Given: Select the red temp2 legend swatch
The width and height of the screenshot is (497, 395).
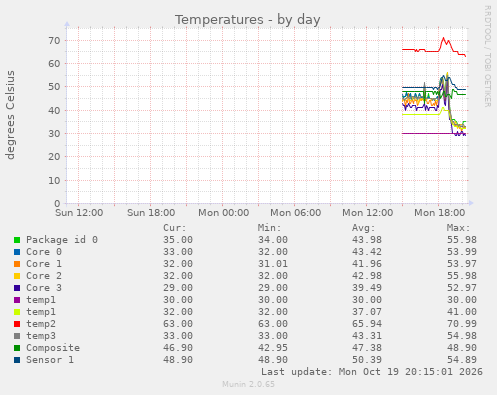Looking at the screenshot, I should coord(17,324).
